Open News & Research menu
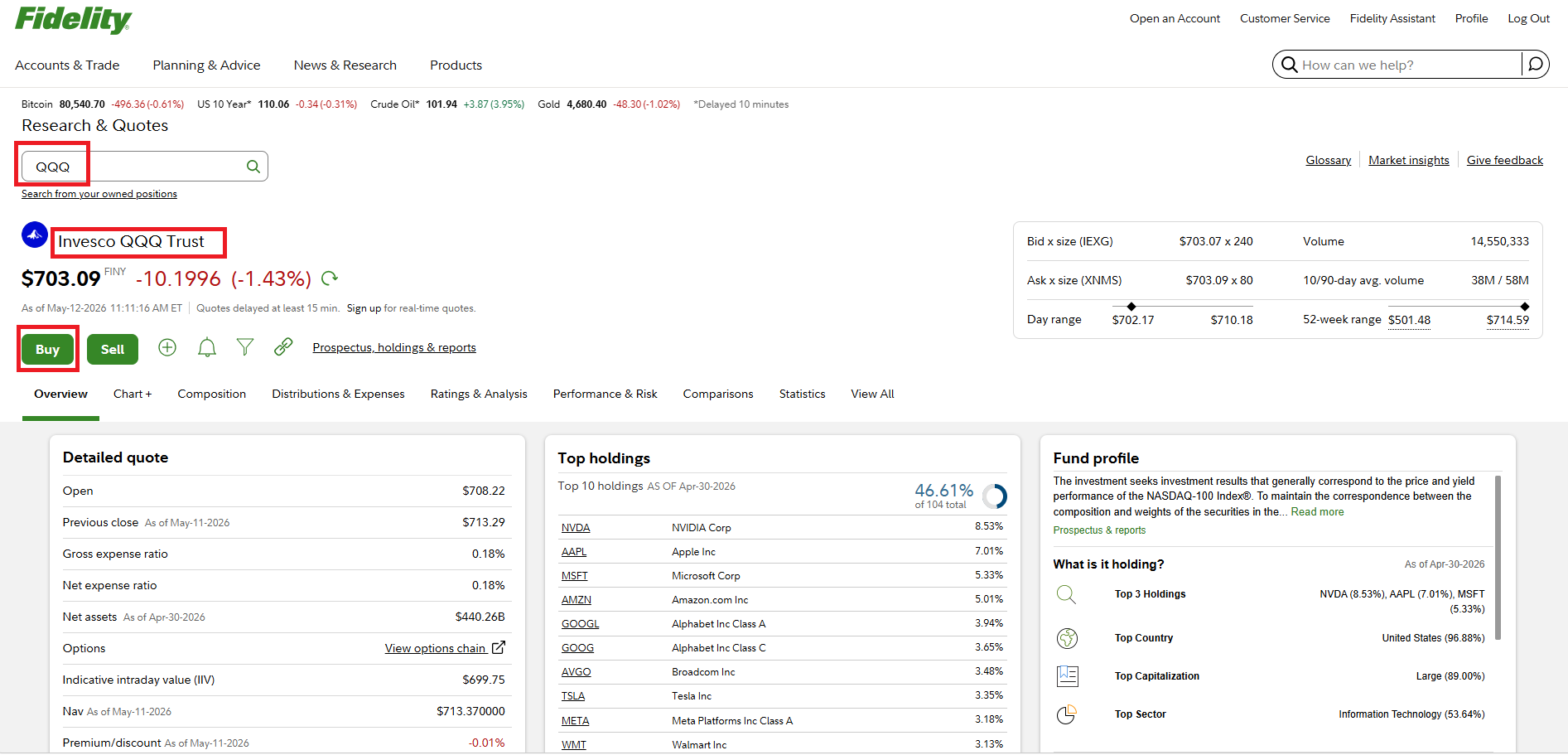The width and height of the screenshot is (1568, 755). point(345,65)
